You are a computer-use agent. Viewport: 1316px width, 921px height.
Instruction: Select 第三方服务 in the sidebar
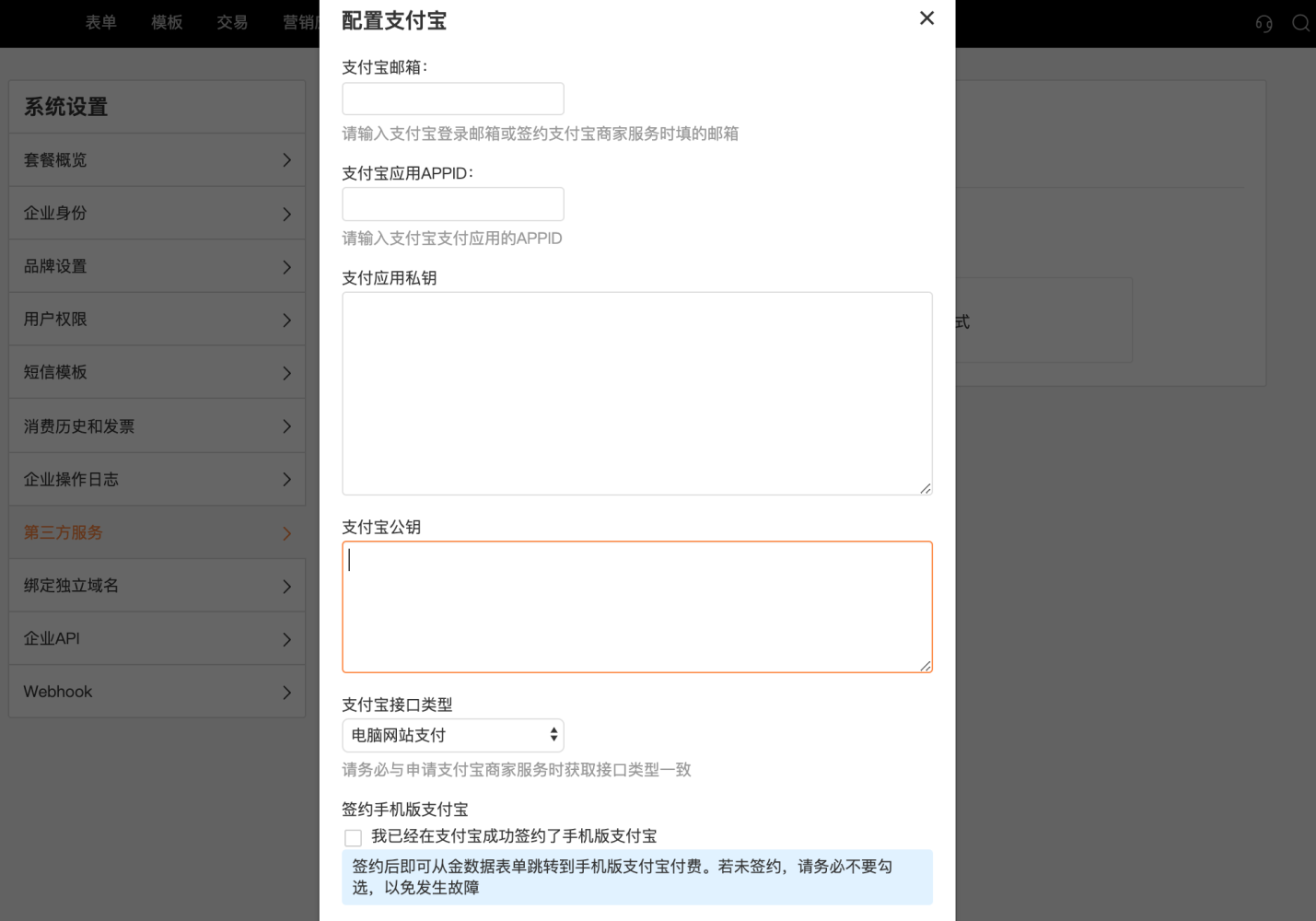pyautogui.click(x=157, y=532)
